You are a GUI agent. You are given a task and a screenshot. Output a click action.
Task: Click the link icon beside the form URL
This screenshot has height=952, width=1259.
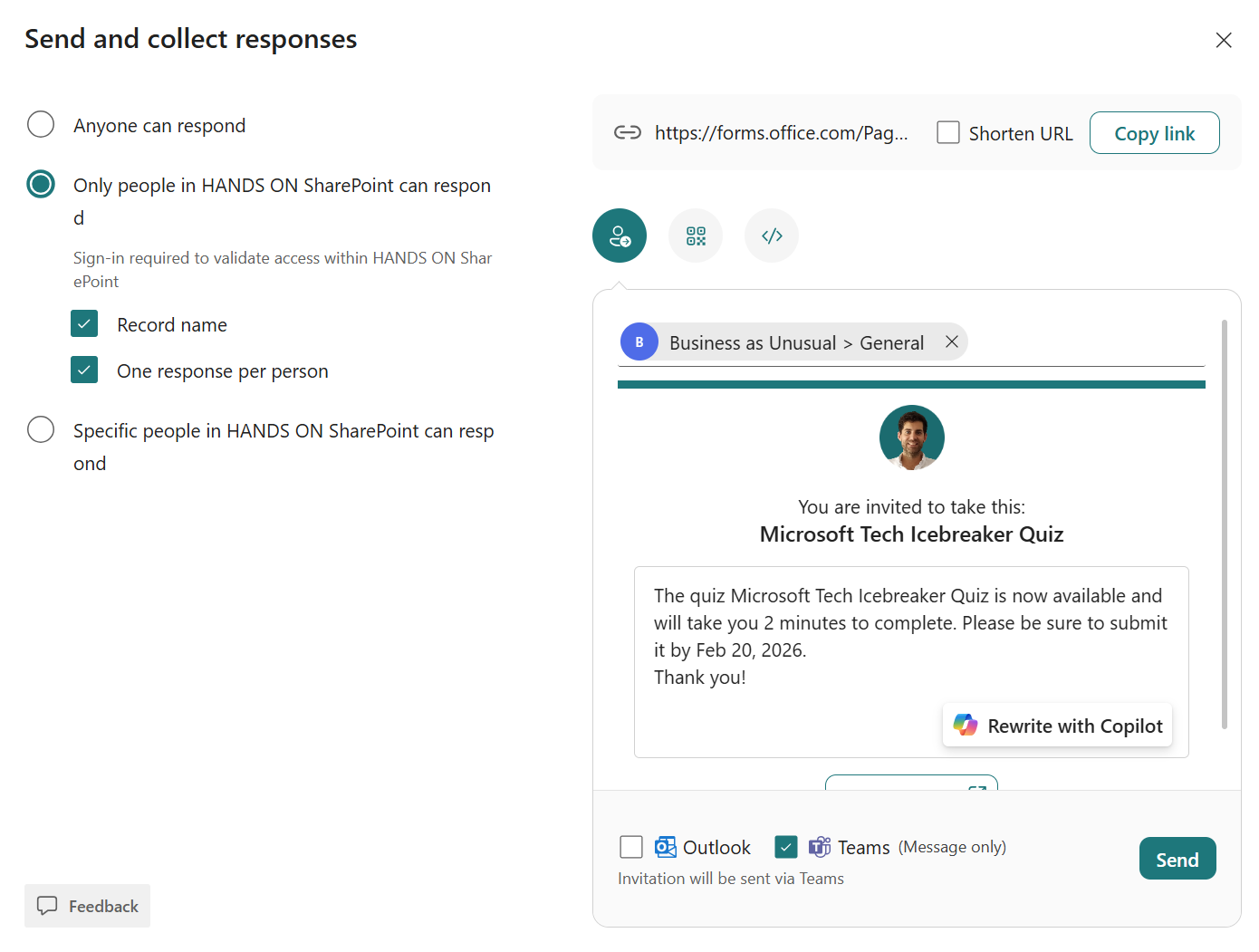(x=627, y=132)
